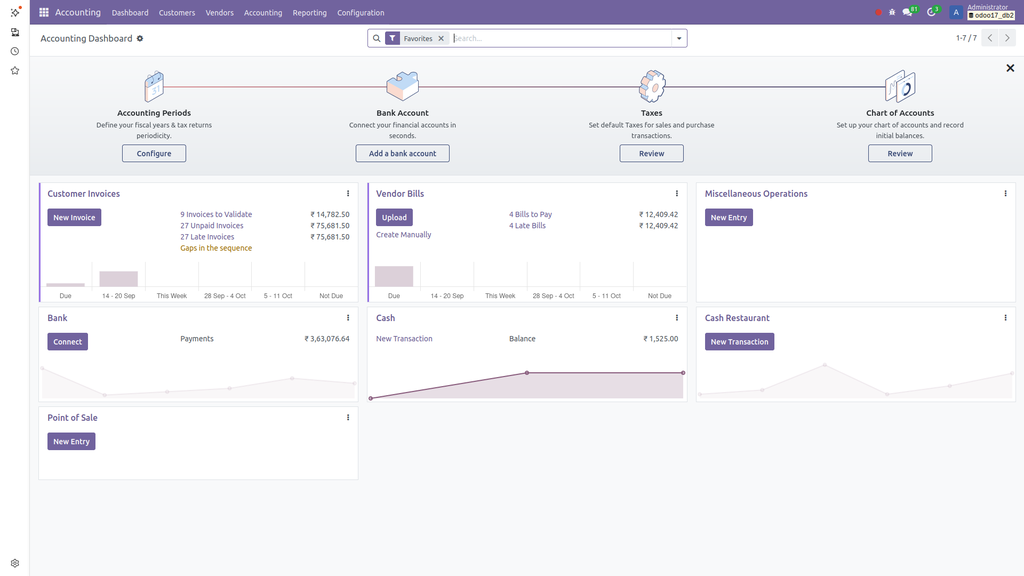Click the Add a bank account button

click(x=402, y=153)
